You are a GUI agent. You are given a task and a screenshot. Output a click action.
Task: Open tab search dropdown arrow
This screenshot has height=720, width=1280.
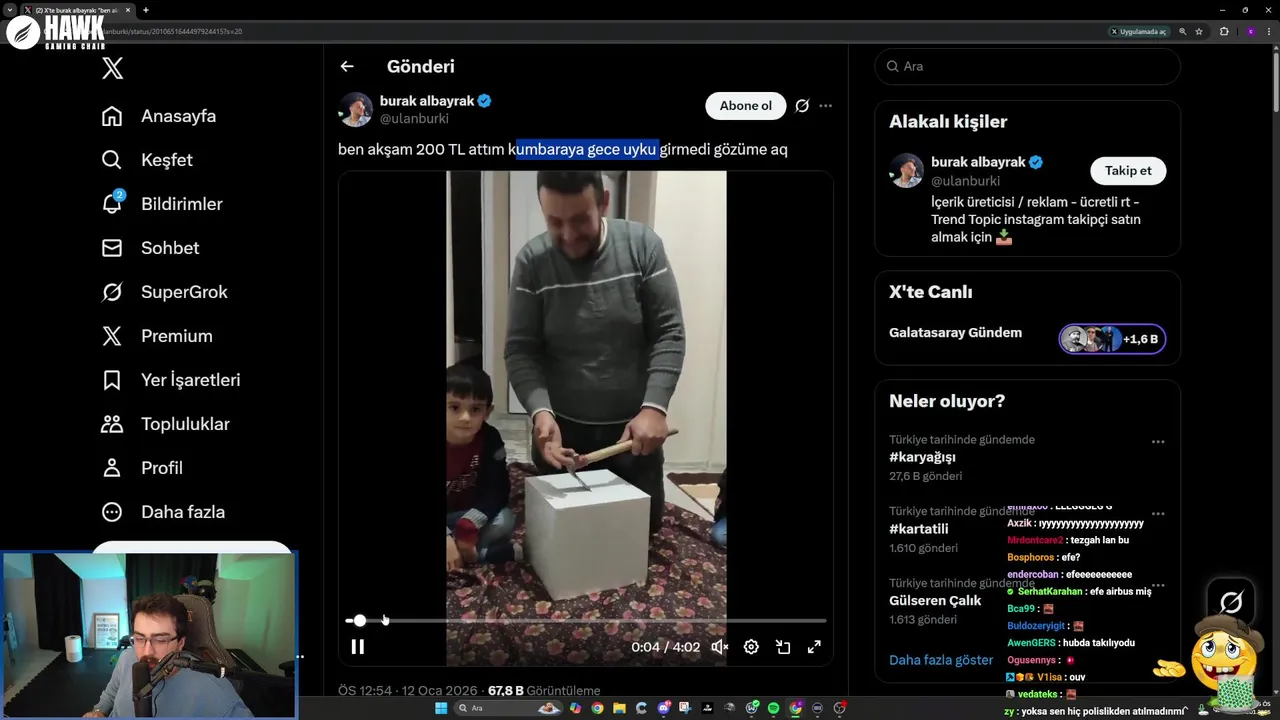(9, 10)
